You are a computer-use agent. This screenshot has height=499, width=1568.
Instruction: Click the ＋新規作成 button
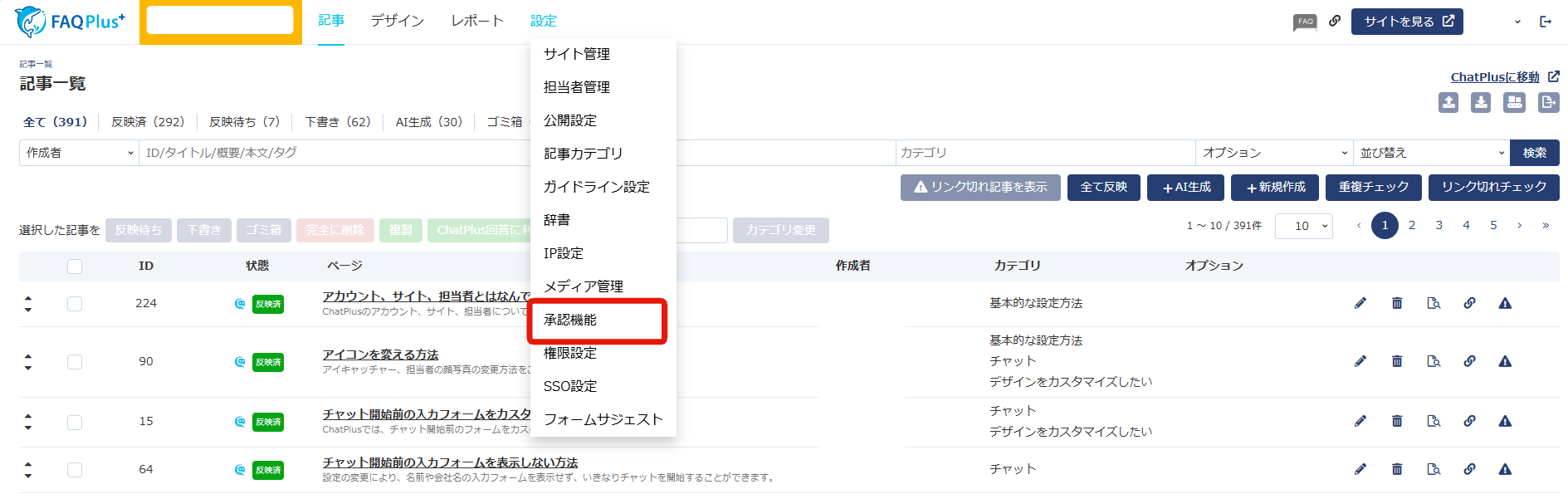click(1275, 188)
